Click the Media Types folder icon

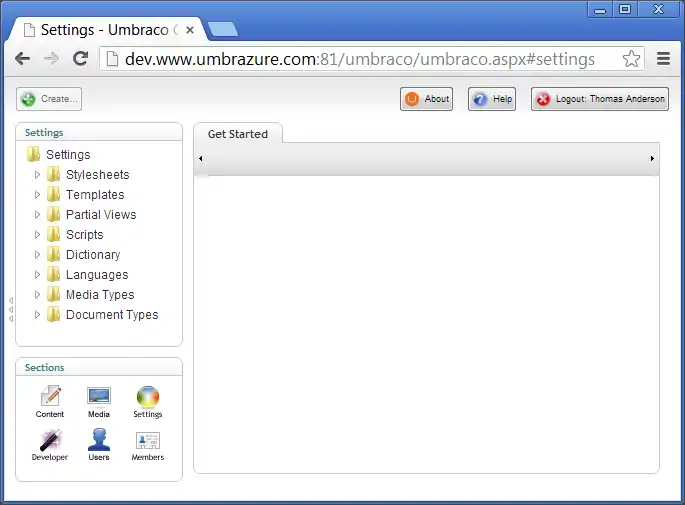coord(53,294)
